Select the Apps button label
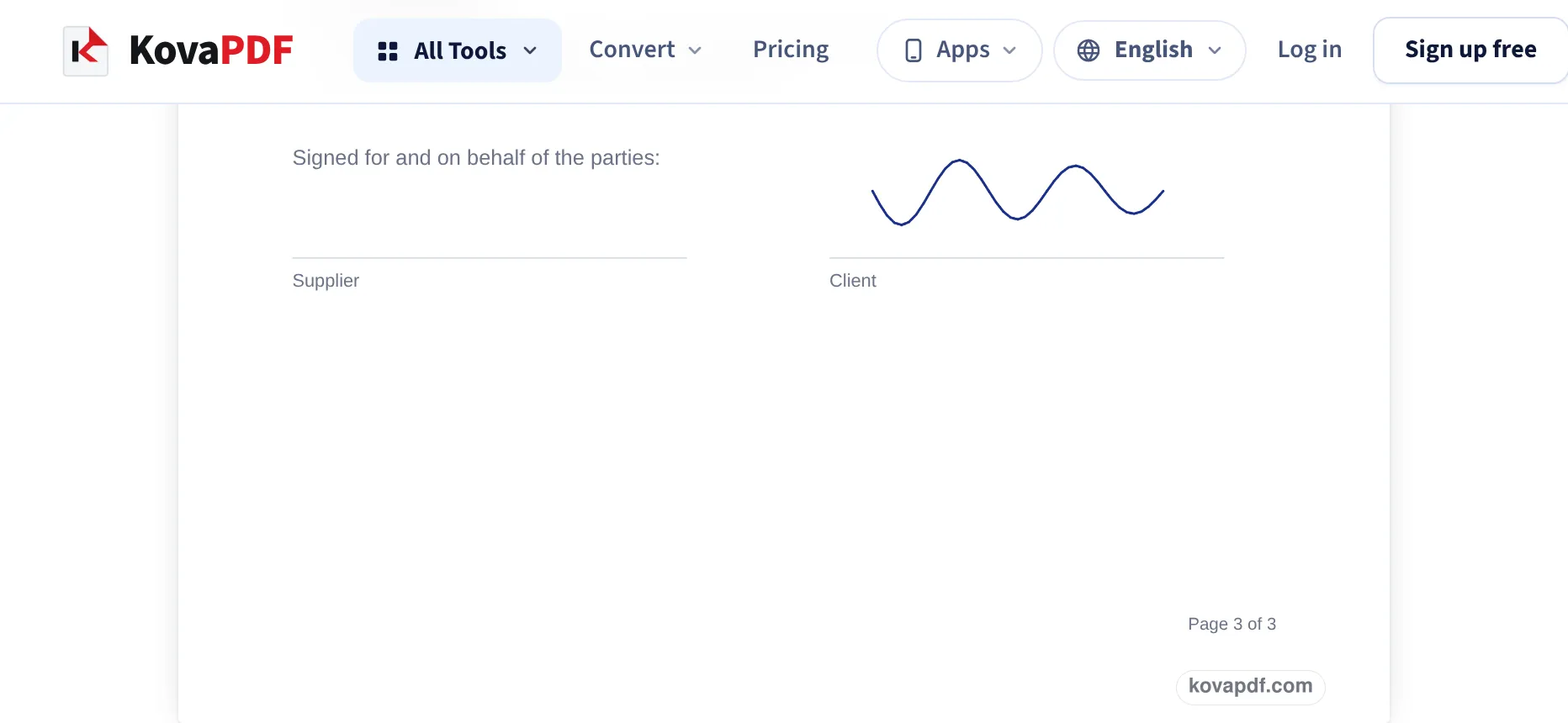This screenshot has height=723, width=1568. (x=963, y=50)
